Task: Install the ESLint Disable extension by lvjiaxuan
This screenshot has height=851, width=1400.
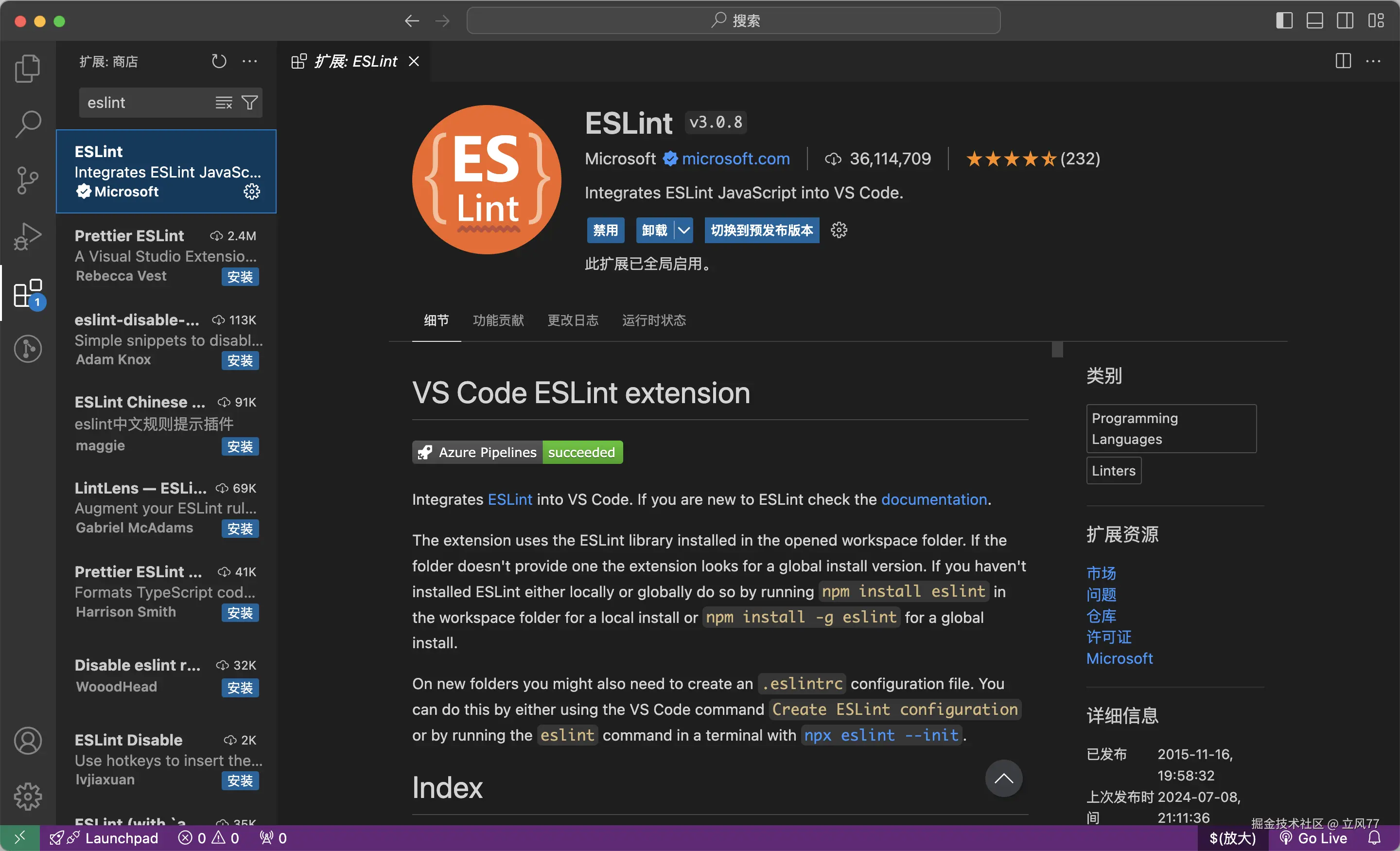Action: tap(240, 780)
